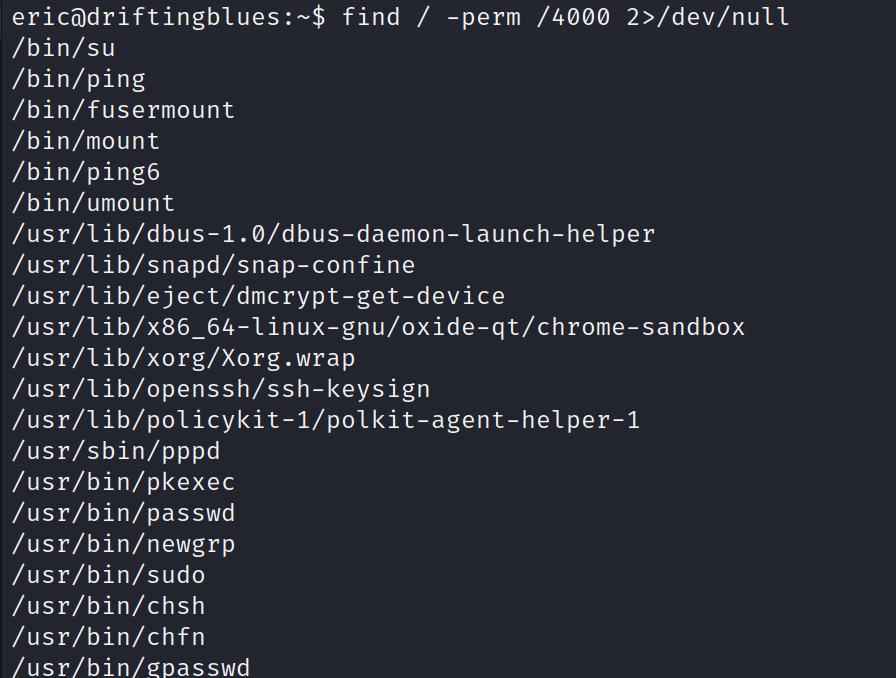Click the /bin/umount path
The image size is (896, 678).
pyautogui.click(x=93, y=203)
